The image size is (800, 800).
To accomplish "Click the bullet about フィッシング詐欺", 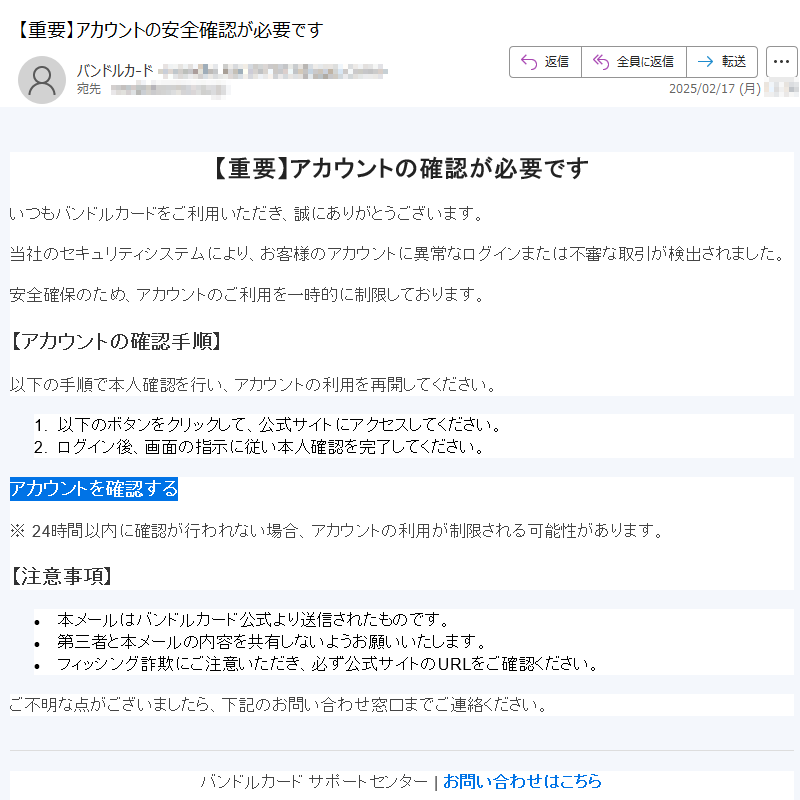I will click(328, 664).
